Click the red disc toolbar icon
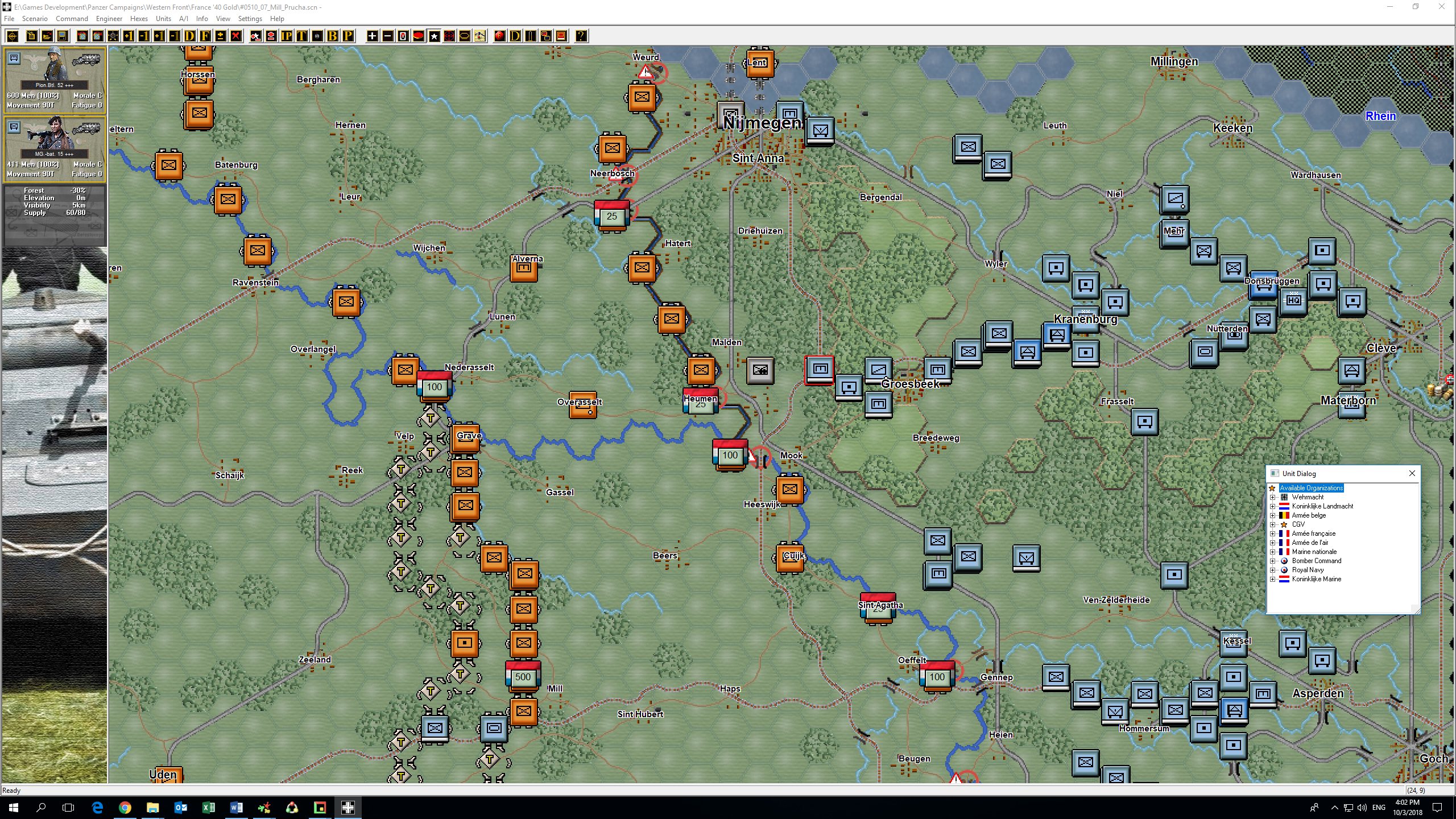The image size is (1456, 819). coord(418,36)
